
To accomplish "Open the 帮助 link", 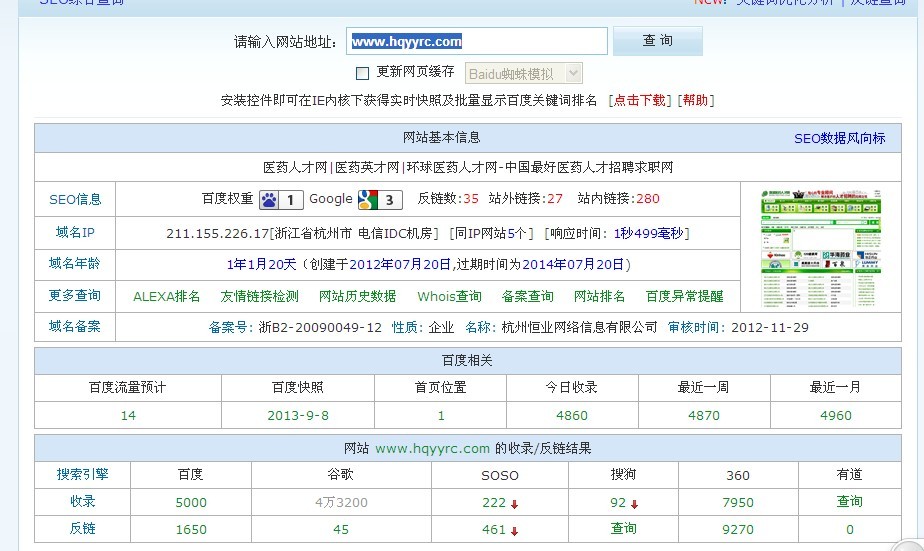I will [x=695, y=101].
